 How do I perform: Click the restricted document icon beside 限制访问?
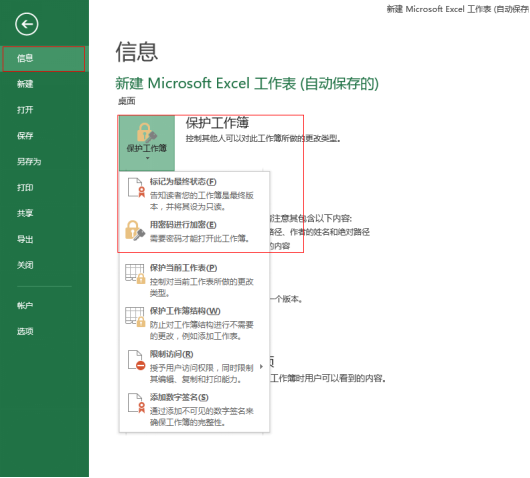[x=137, y=361]
